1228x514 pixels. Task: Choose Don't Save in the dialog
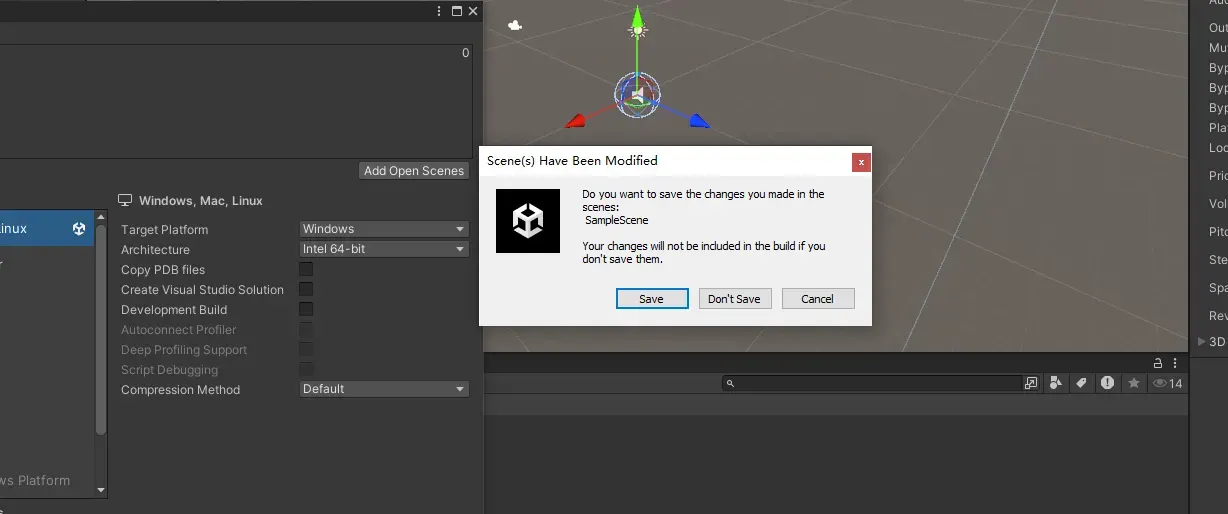tap(735, 299)
